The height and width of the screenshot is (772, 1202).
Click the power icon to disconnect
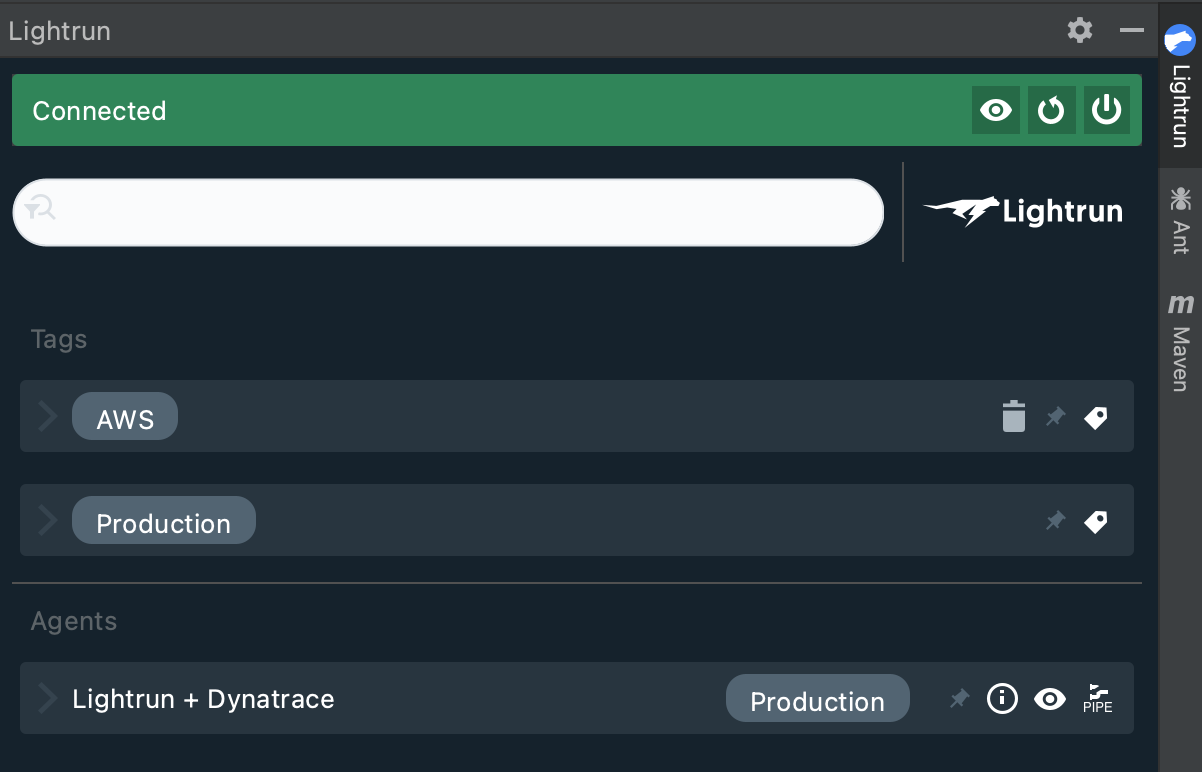[x=1106, y=110]
